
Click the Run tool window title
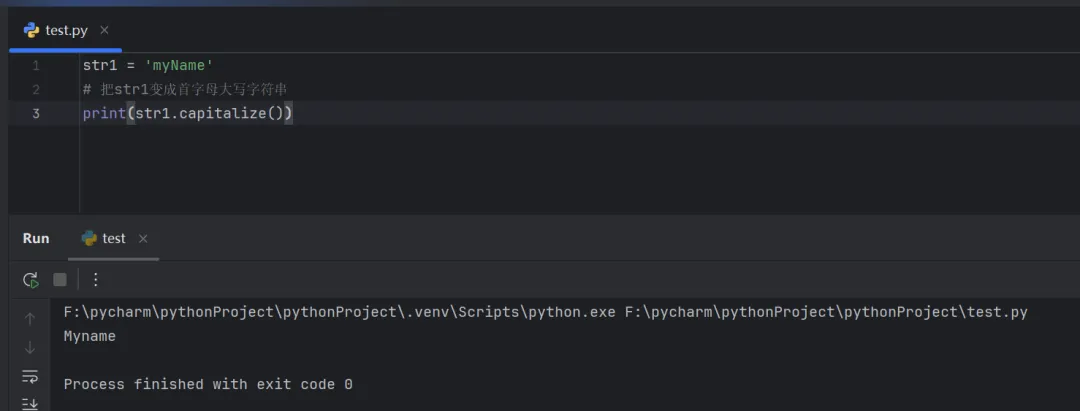[x=36, y=238]
